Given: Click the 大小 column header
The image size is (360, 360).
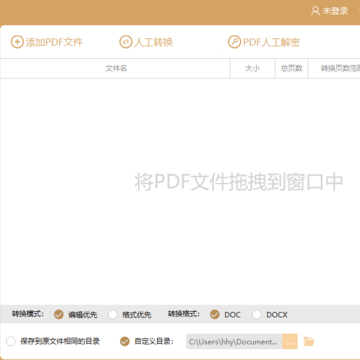Looking at the screenshot, I should (253, 68).
